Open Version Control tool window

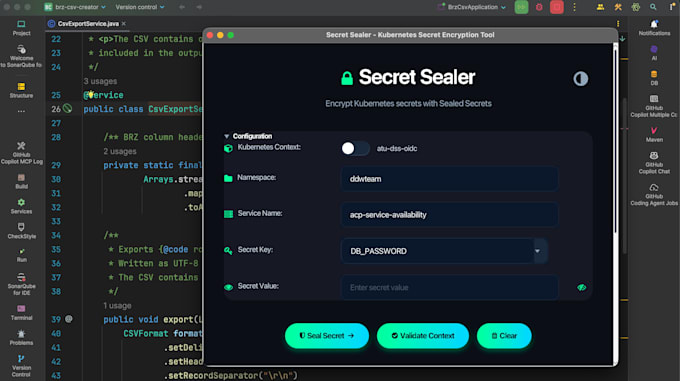coord(21,366)
